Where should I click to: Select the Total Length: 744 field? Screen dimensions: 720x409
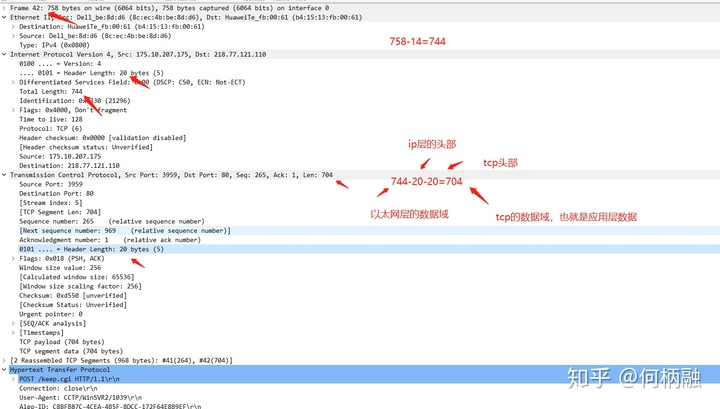pyautogui.click(x=51, y=91)
